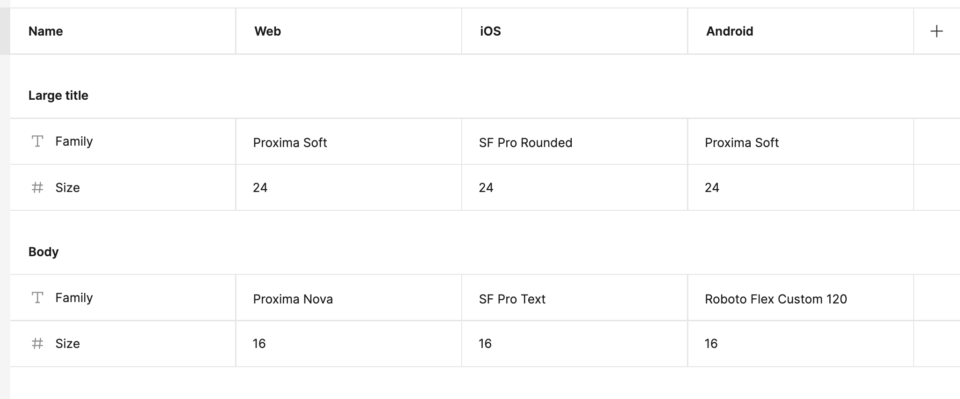Select the Body group heading
This screenshot has height=399, width=960.
point(43,252)
